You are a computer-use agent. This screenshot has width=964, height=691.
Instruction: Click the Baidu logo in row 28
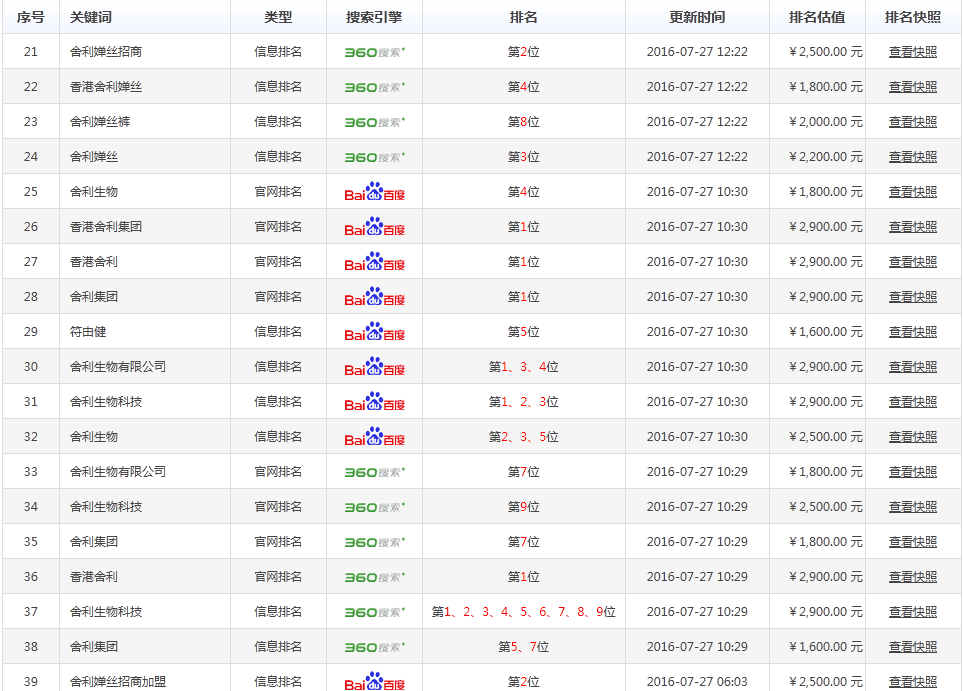coord(374,297)
